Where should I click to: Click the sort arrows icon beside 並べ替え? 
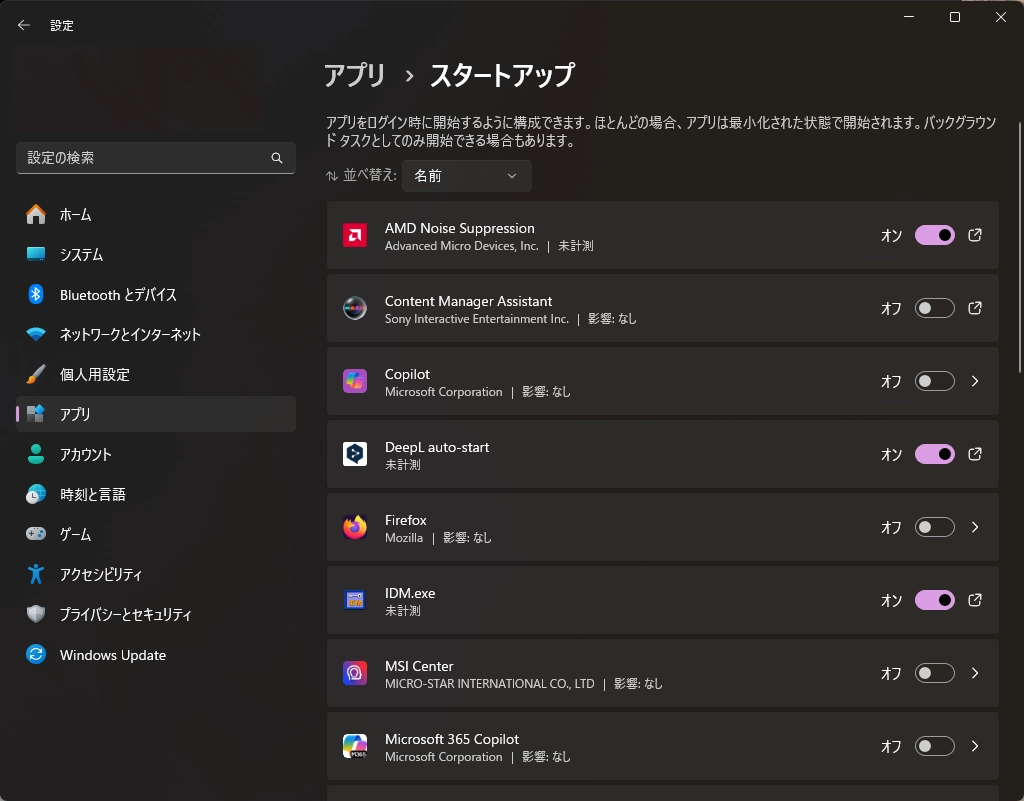tap(332, 176)
